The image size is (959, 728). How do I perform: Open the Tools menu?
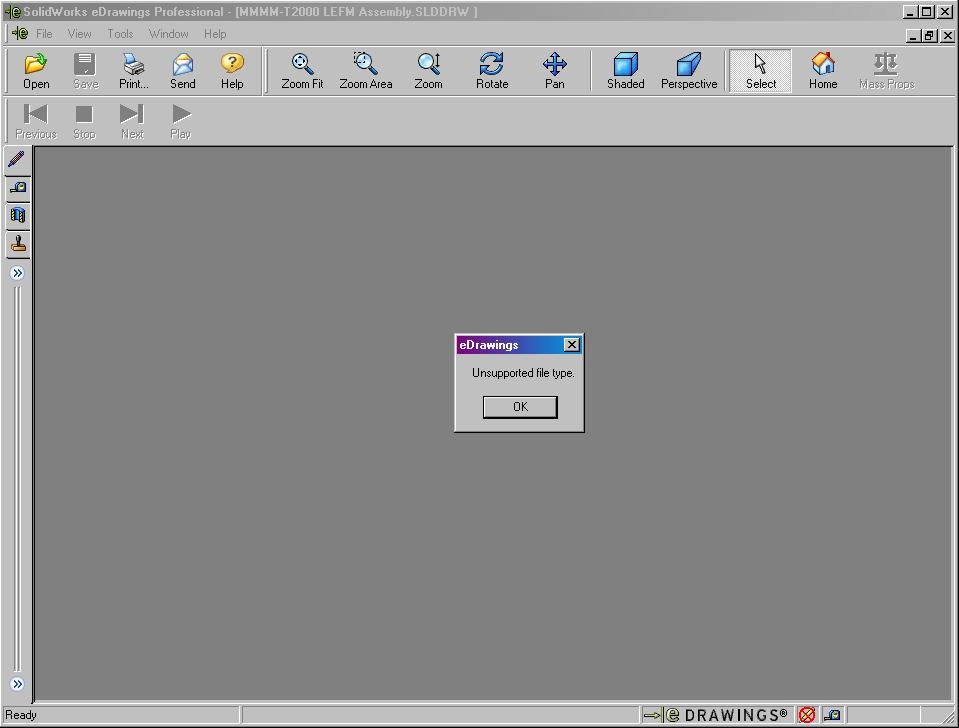[120, 34]
